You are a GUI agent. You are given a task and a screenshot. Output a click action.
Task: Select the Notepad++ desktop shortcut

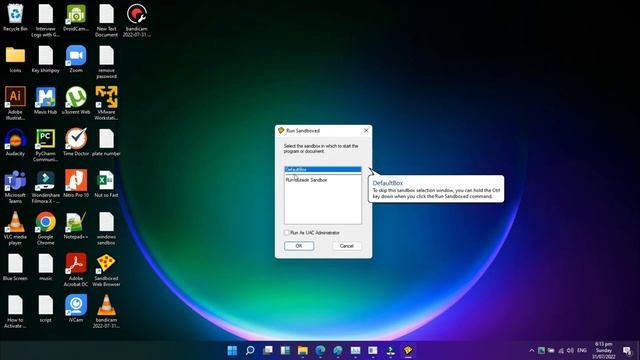(x=76, y=226)
